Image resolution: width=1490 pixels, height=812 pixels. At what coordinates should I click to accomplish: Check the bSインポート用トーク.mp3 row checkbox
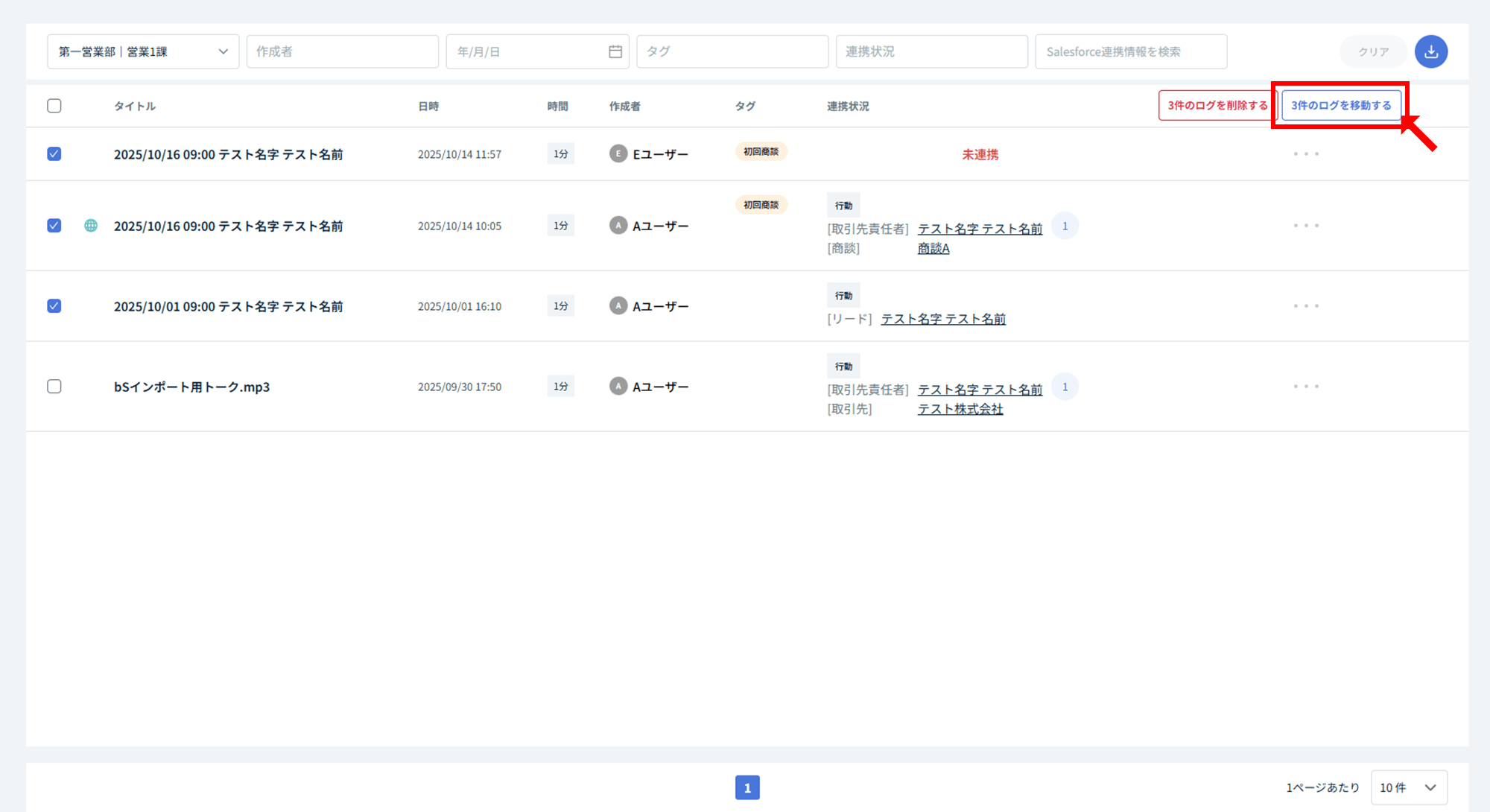54,387
